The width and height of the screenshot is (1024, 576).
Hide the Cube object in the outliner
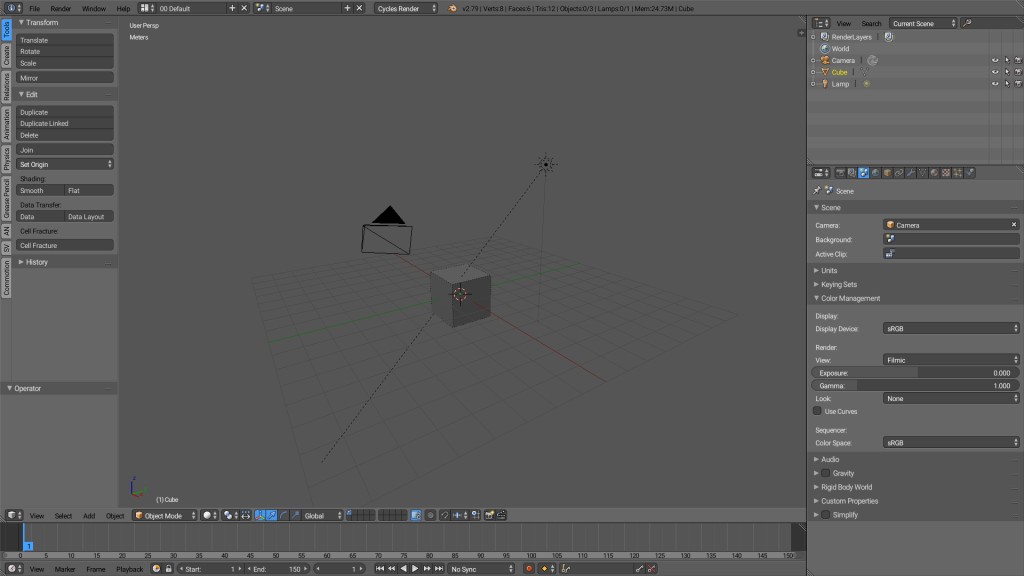coord(995,72)
